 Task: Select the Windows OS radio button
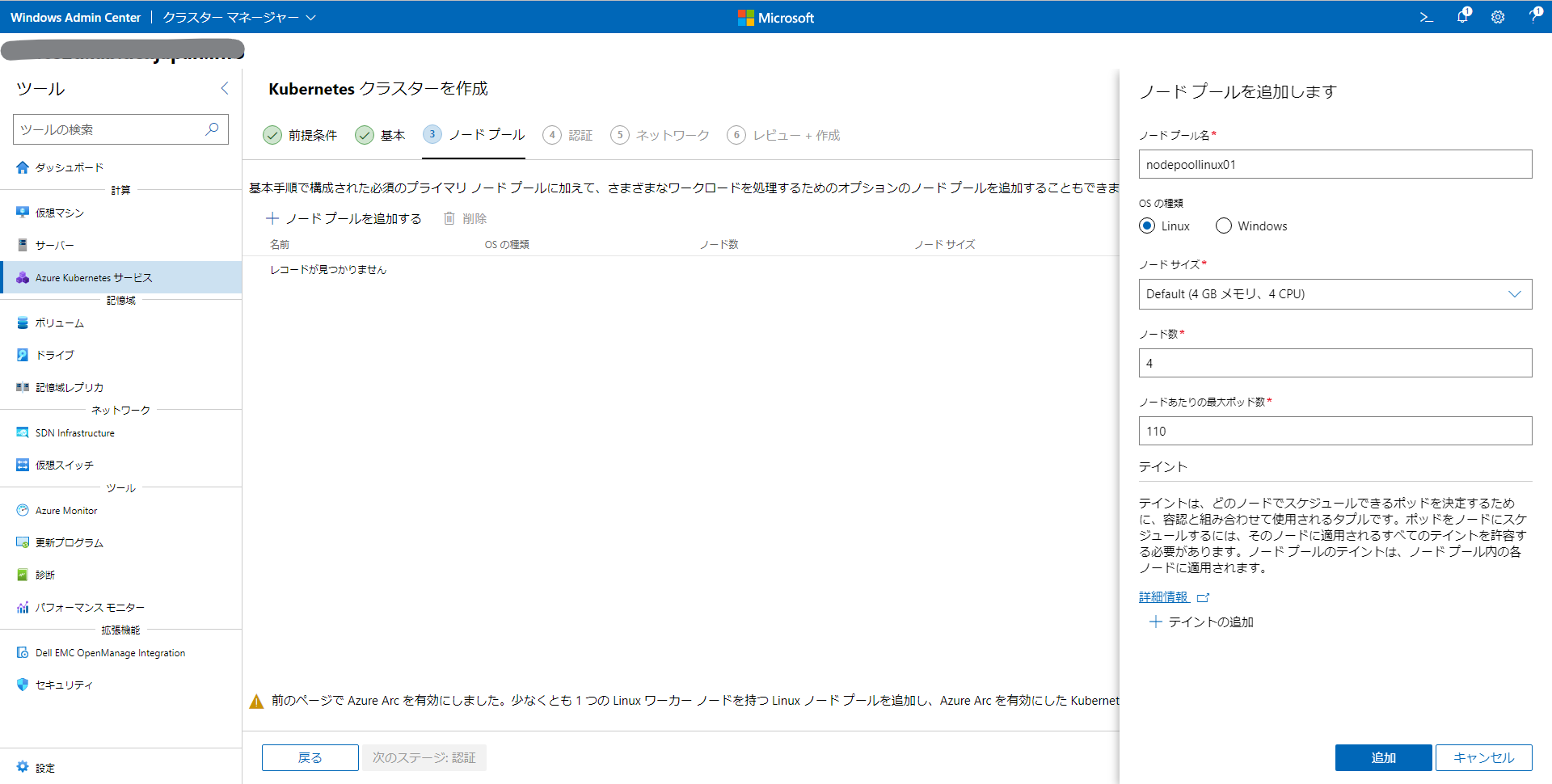1224,226
